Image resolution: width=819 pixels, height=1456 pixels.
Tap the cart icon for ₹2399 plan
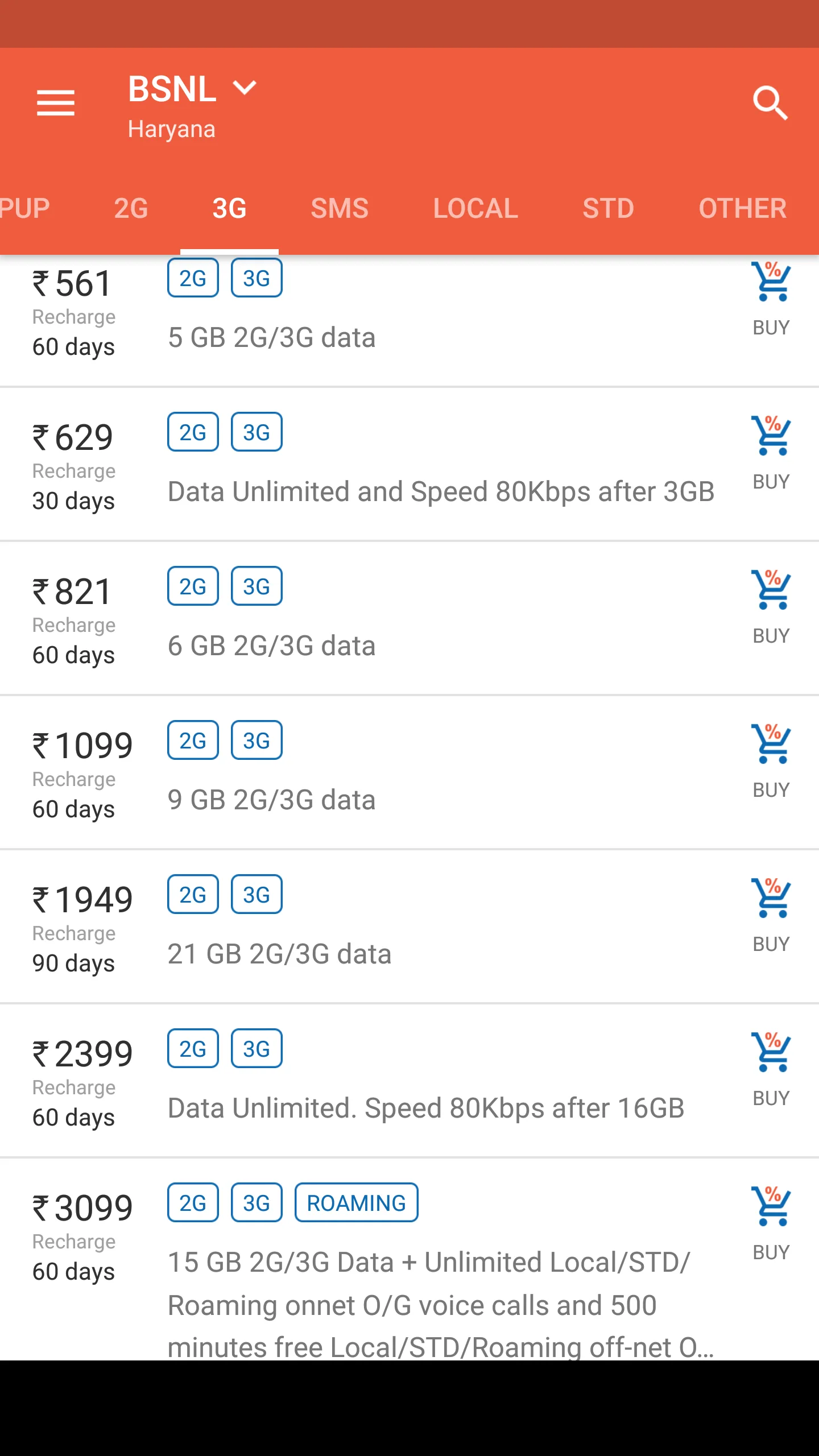[x=771, y=1053]
